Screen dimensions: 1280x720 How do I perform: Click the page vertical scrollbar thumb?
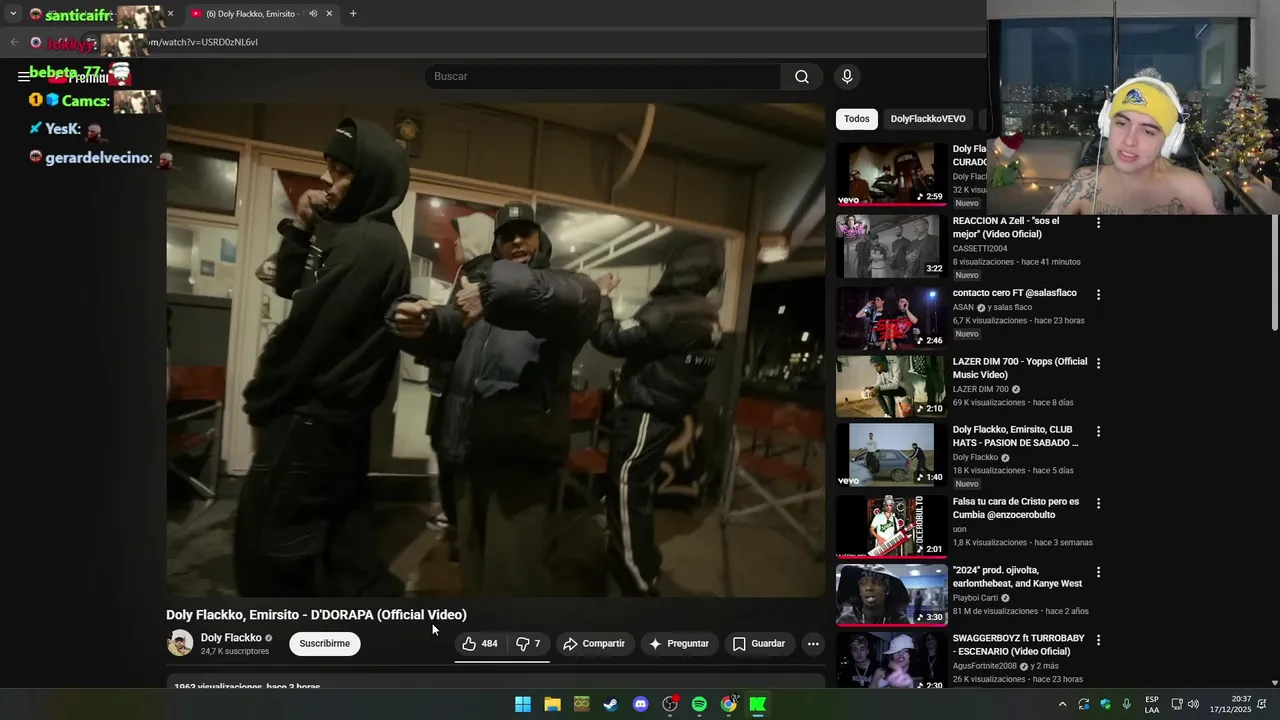click(1274, 270)
